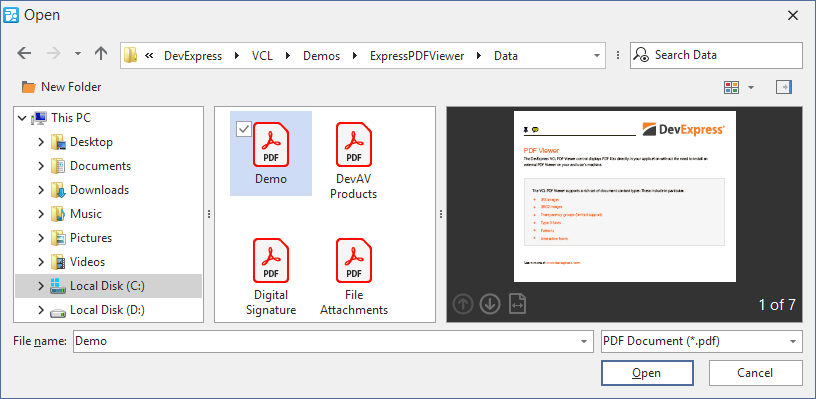816x399 pixels.
Task: Open the recent locations history dropdown
Action: click(78, 54)
